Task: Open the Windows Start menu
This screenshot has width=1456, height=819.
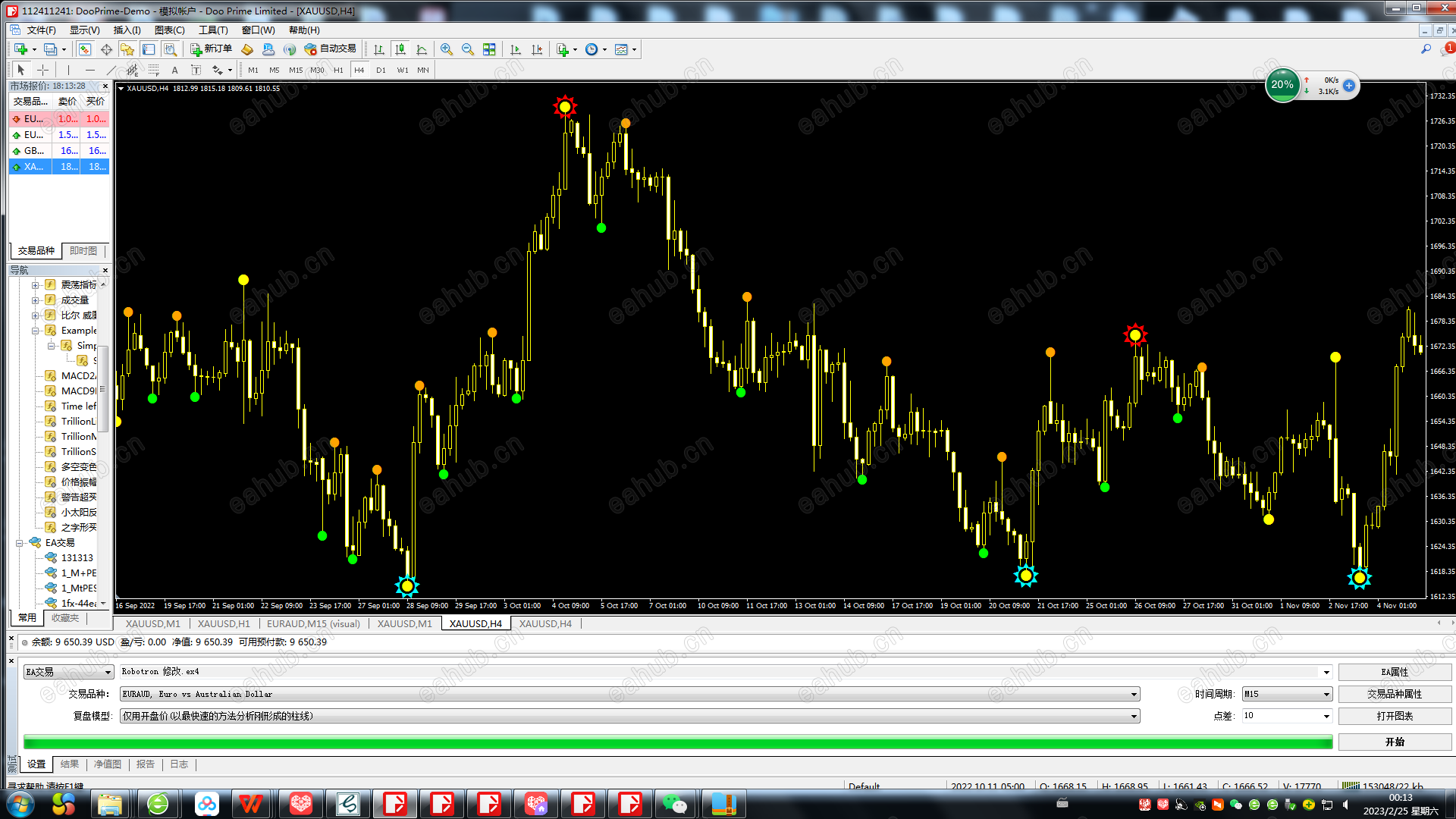Action: (20, 804)
